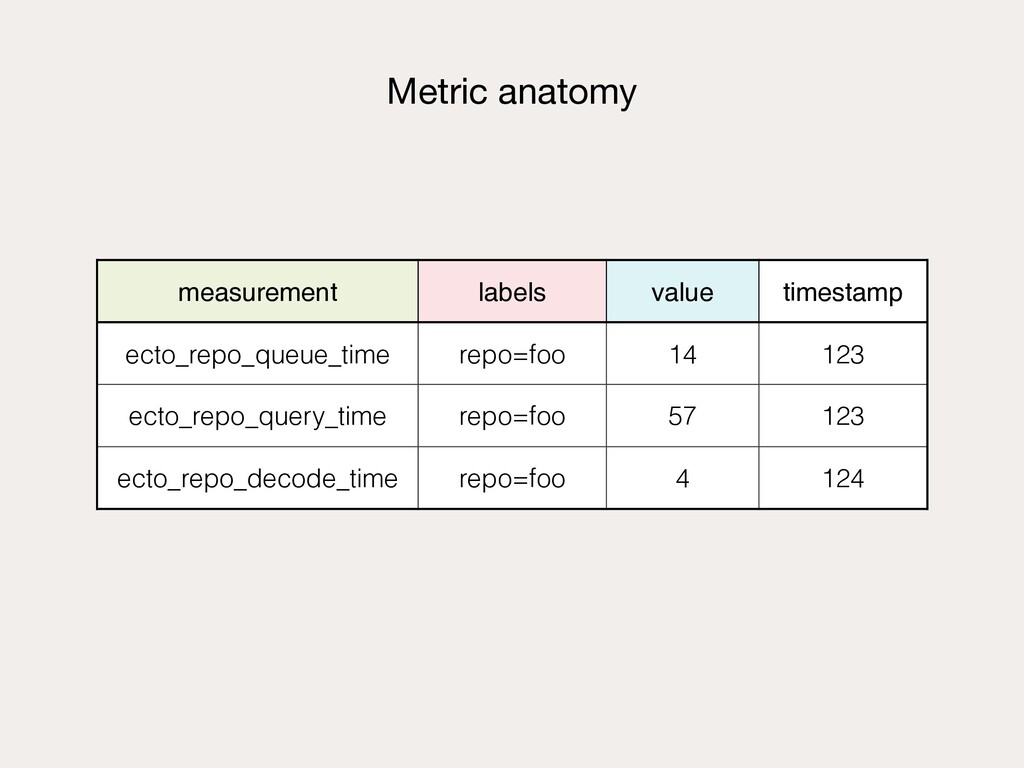1024x768 pixels.
Task: Click the 'Metric anatomy' slide title
Action: tap(511, 91)
